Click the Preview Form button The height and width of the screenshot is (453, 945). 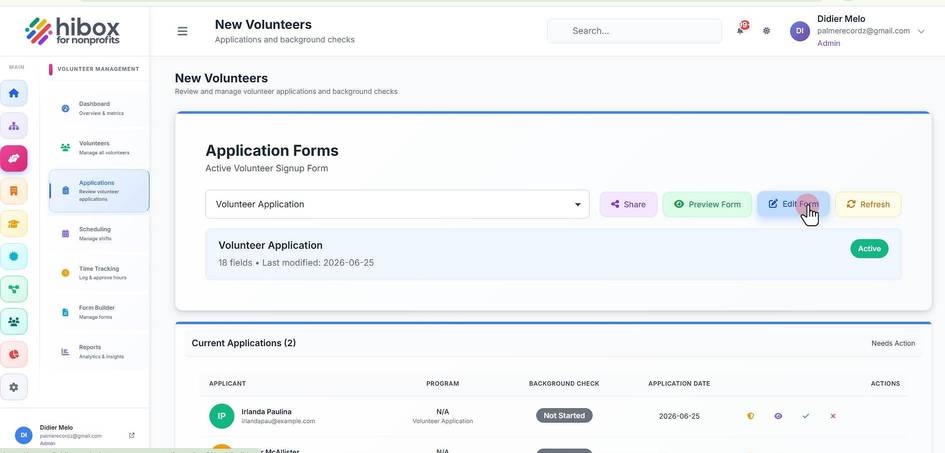point(707,204)
